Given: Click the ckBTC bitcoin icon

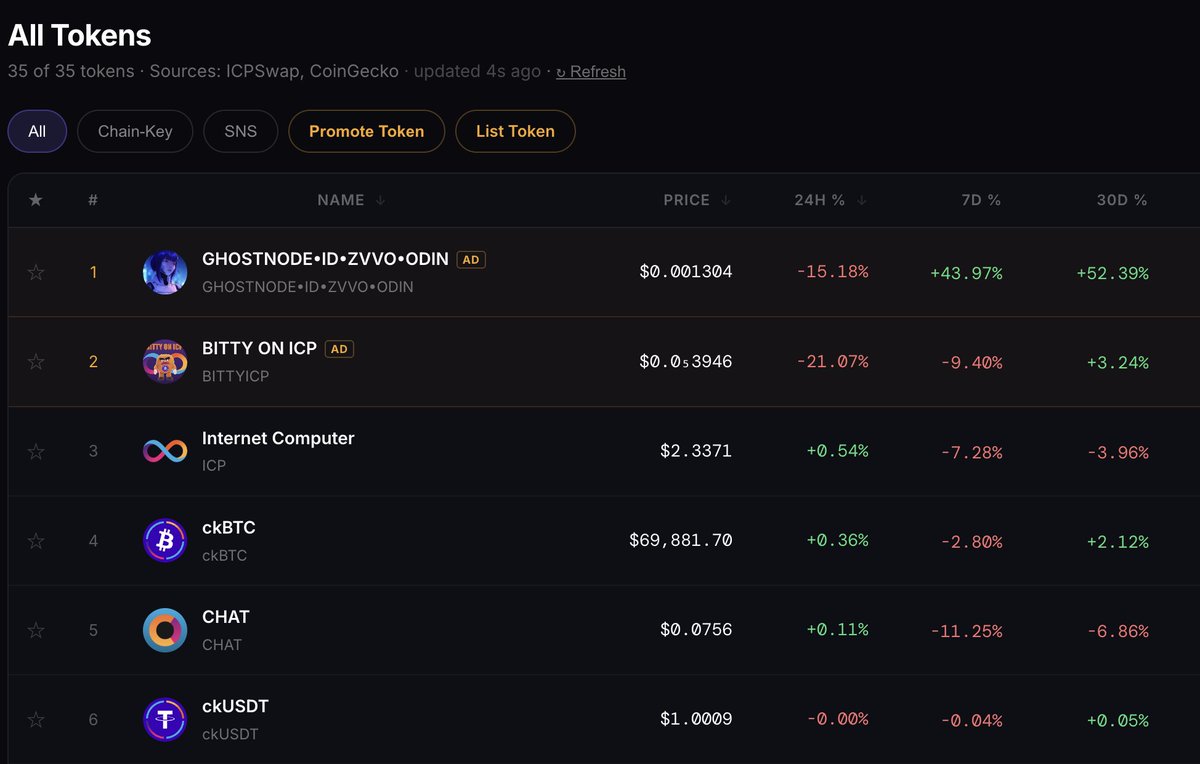Looking at the screenshot, I should tap(165, 541).
